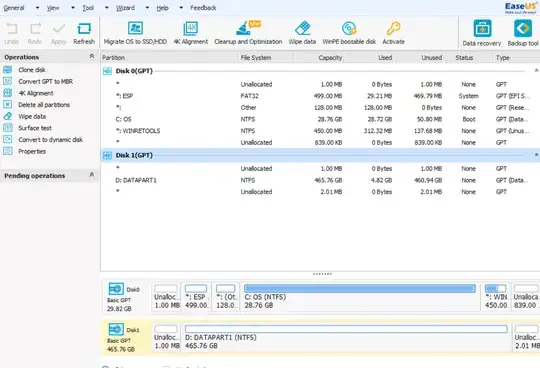Image resolution: width=540 pixels, height=368 pixels.
Task: Collapse the Disk 1(GPT) group
Action: [x=536, y=155]
